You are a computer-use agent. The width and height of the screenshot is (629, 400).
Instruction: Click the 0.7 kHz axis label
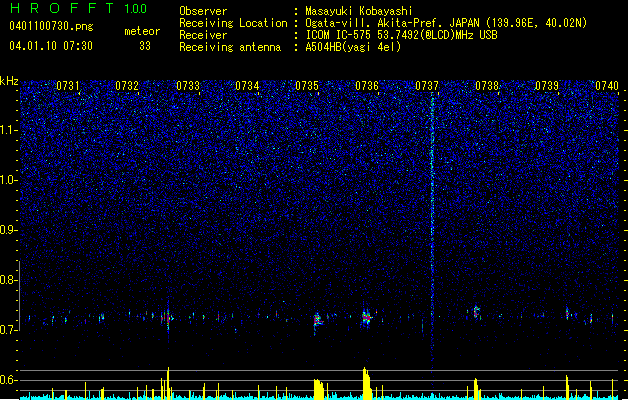tap(9, 330)
